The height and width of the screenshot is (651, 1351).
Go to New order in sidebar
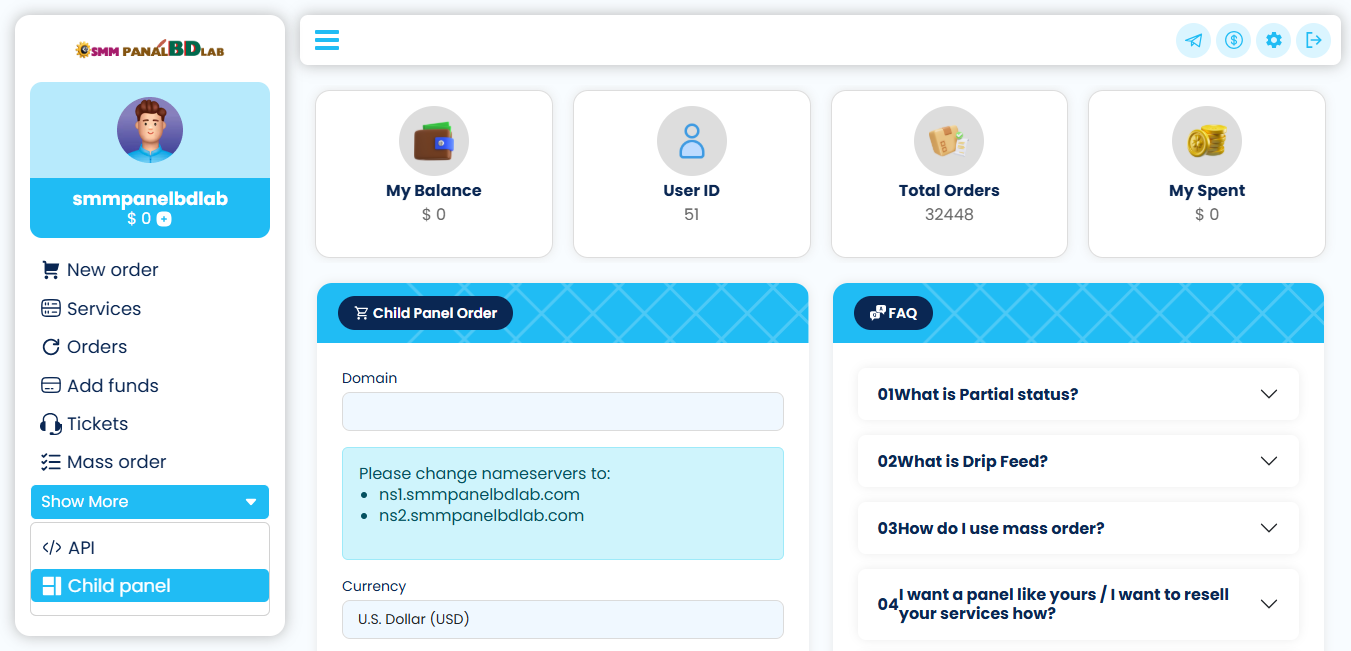click(x=112, y=270)
